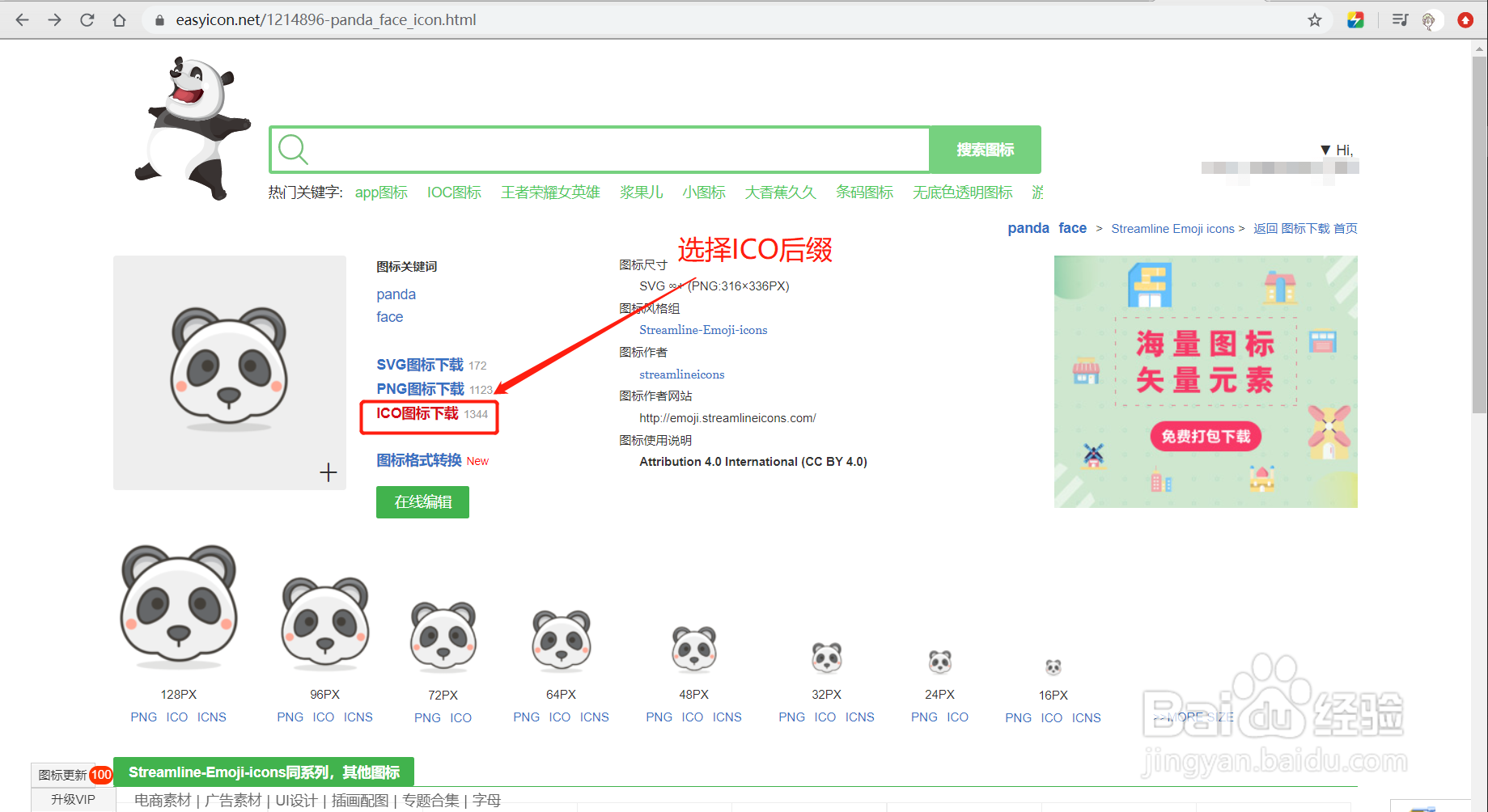Click the address bar URL
The height and width of the screenshot is (812, 1488).
(325, 19)
